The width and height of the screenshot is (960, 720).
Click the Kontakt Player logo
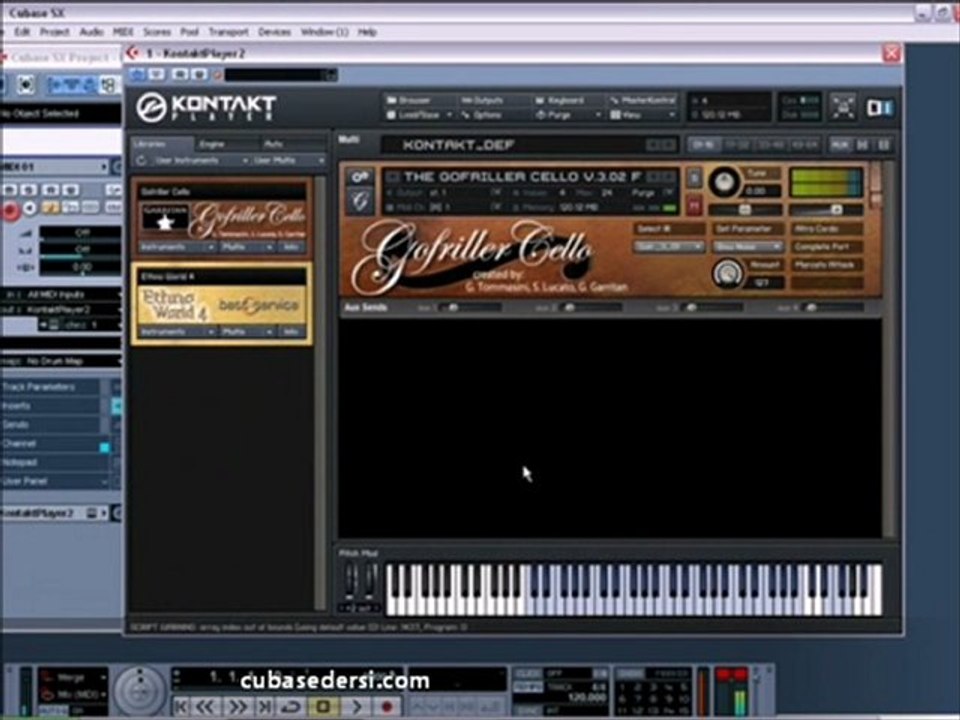point(206,108)
